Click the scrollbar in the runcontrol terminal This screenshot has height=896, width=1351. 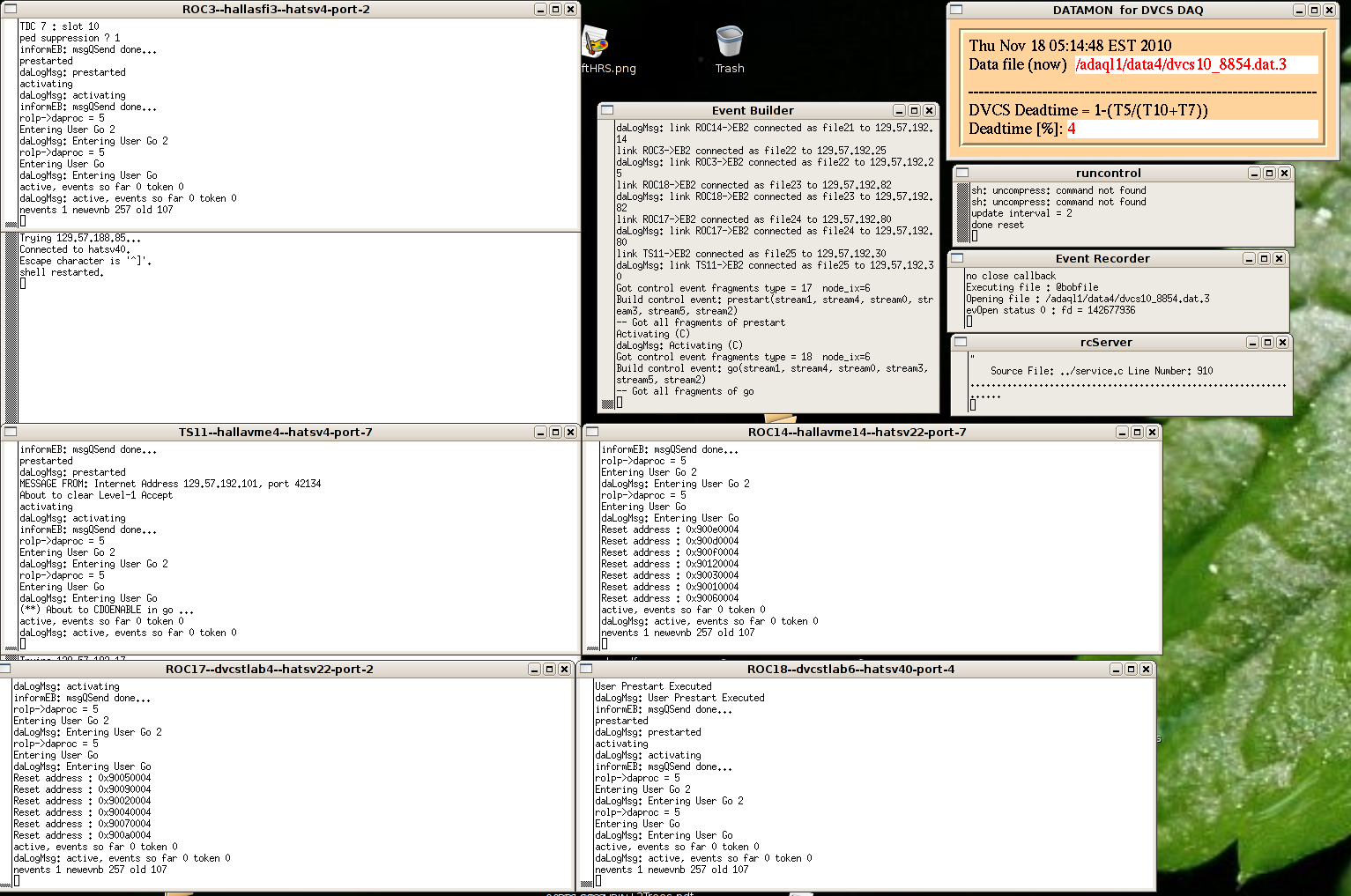pyautogui.click(x=963, y=212)
